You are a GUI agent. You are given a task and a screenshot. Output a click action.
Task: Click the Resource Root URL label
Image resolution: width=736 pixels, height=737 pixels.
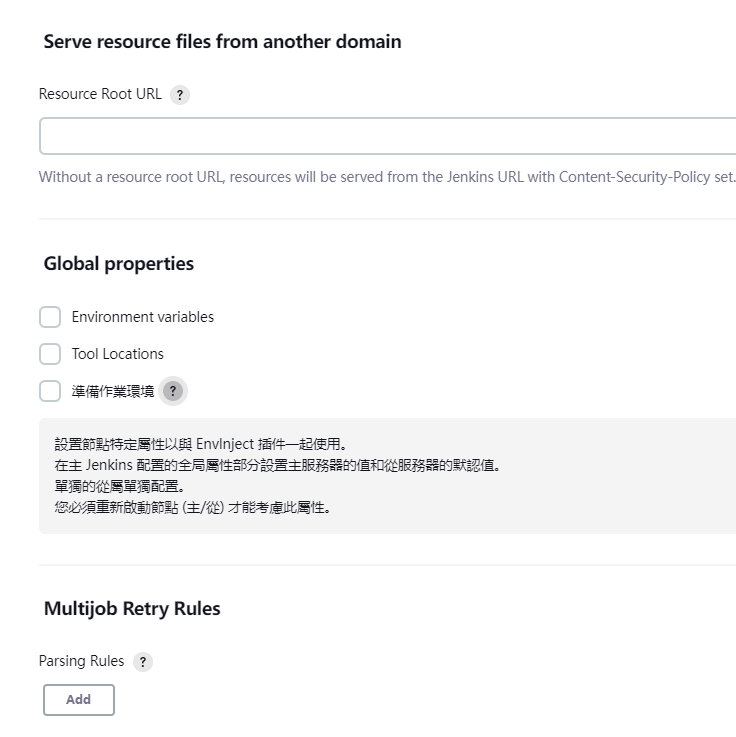click(x=100, y=94)
